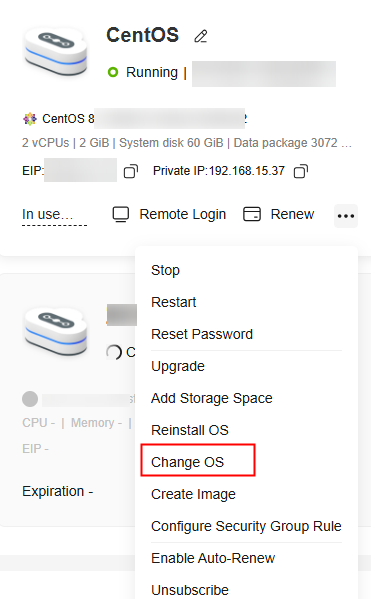Click the CentOS 8 image logo icon
Viewport: 375px width, 599px height.
point(30,119)
